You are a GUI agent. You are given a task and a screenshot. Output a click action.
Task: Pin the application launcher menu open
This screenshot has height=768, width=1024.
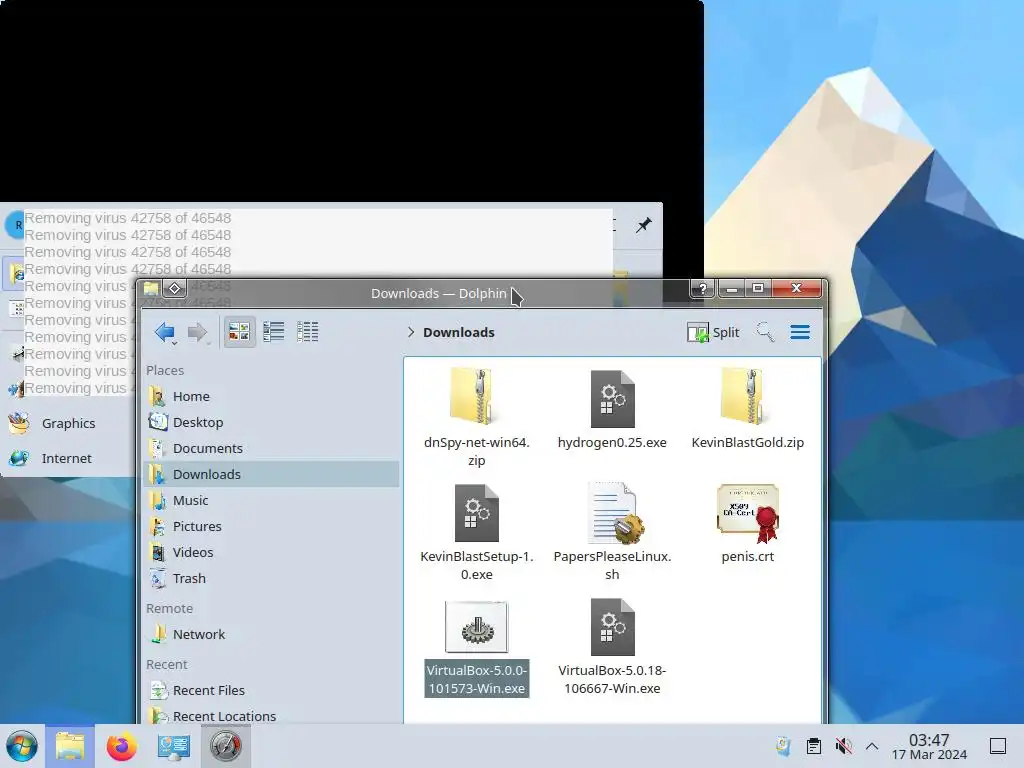644,225
